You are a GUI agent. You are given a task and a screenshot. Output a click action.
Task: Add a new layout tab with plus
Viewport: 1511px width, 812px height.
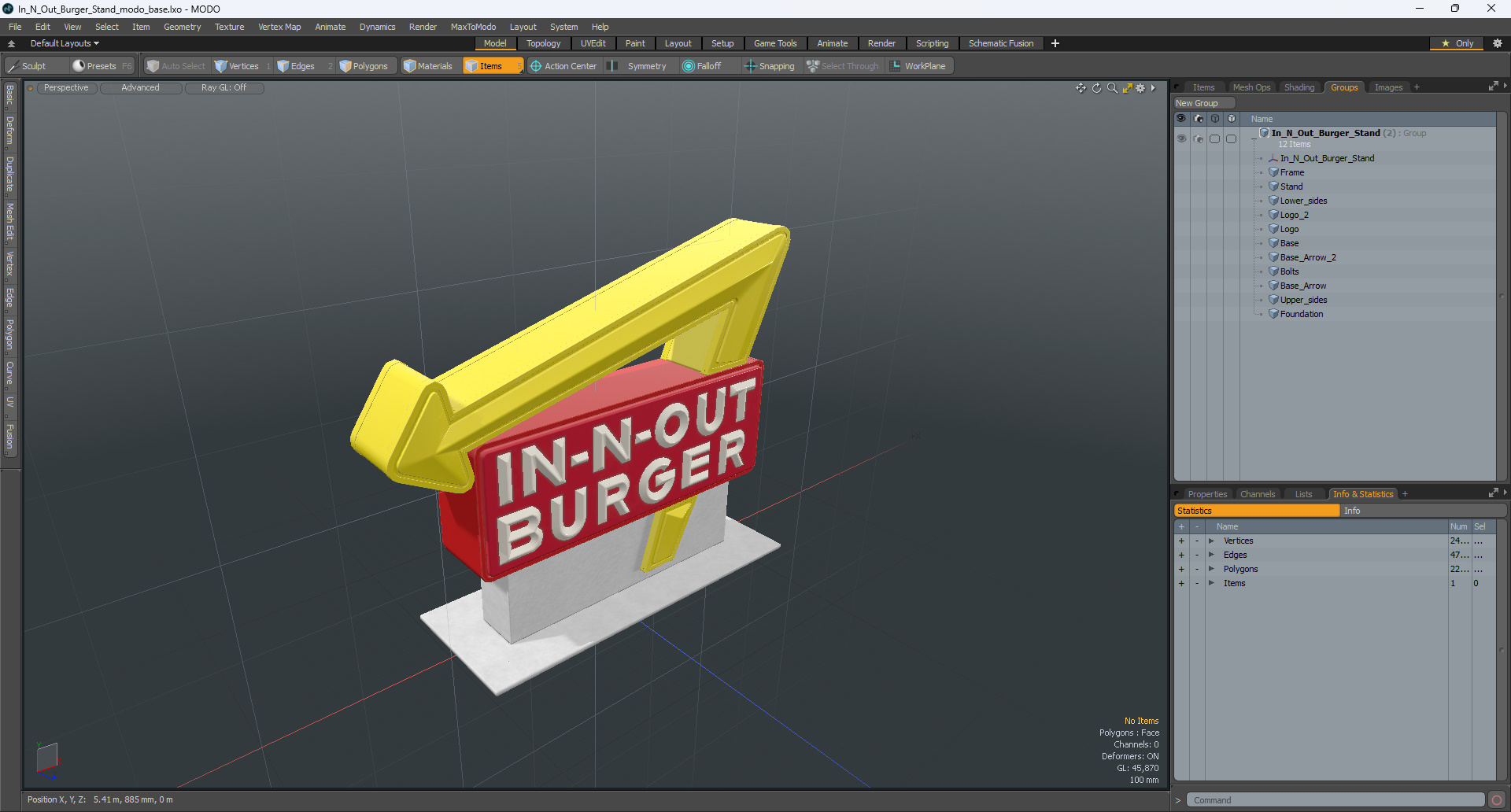point(1055,43)
